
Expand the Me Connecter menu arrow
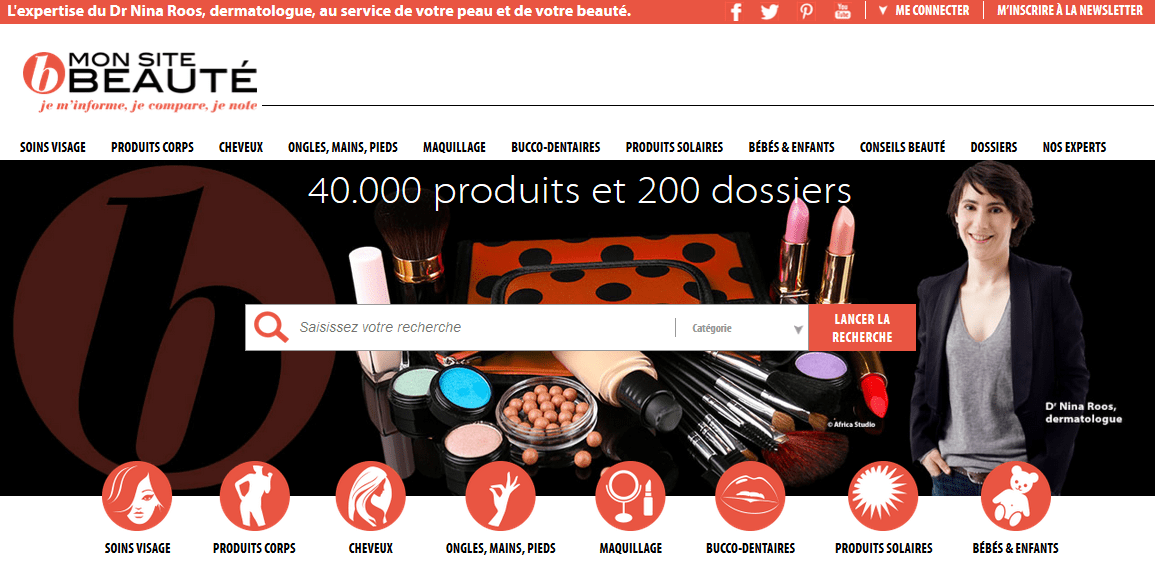click(883, 11)
